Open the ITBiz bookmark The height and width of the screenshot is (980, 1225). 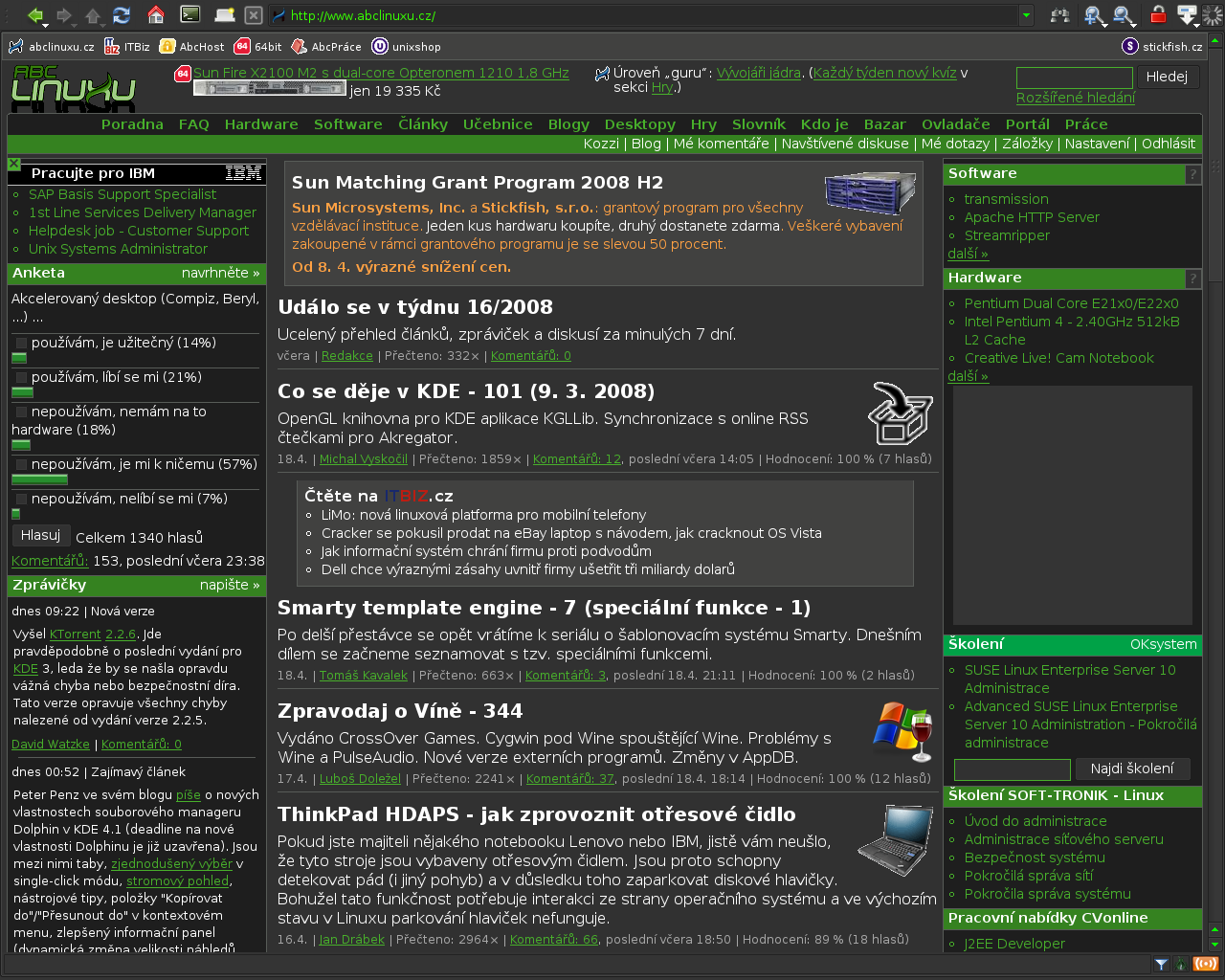[127, 46]
